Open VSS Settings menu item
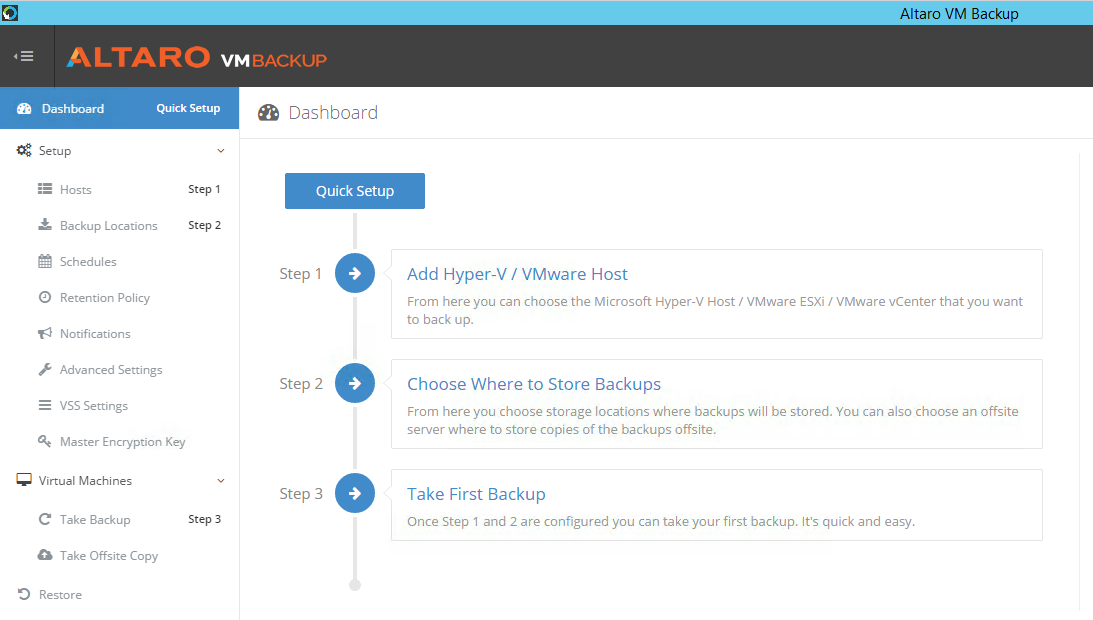 pos(93,406)
